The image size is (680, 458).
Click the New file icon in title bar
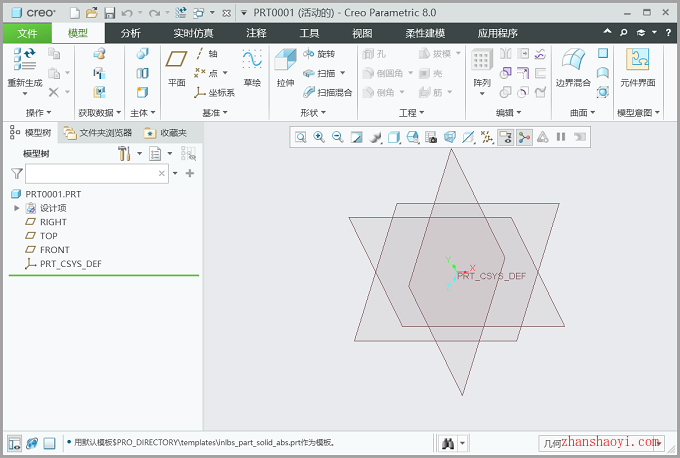tap(75, 13)
